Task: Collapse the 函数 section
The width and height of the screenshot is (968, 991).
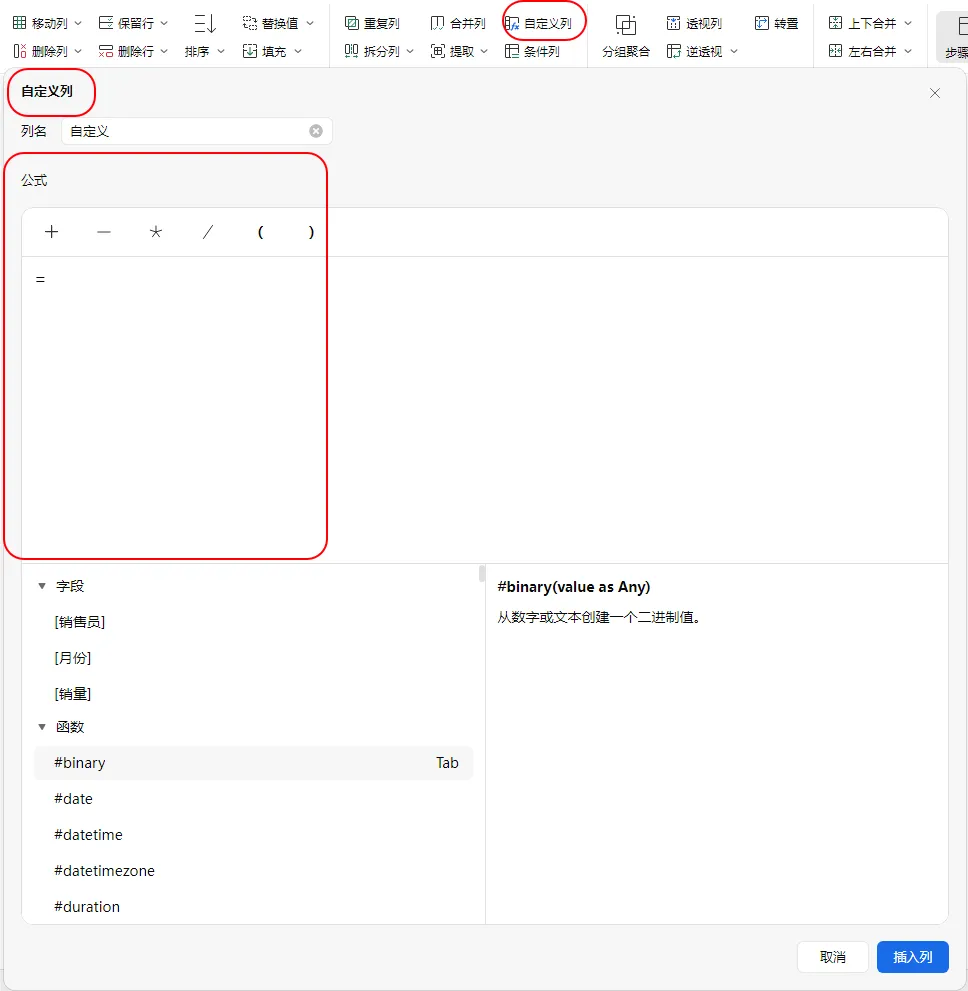Action: coord(42,727)
